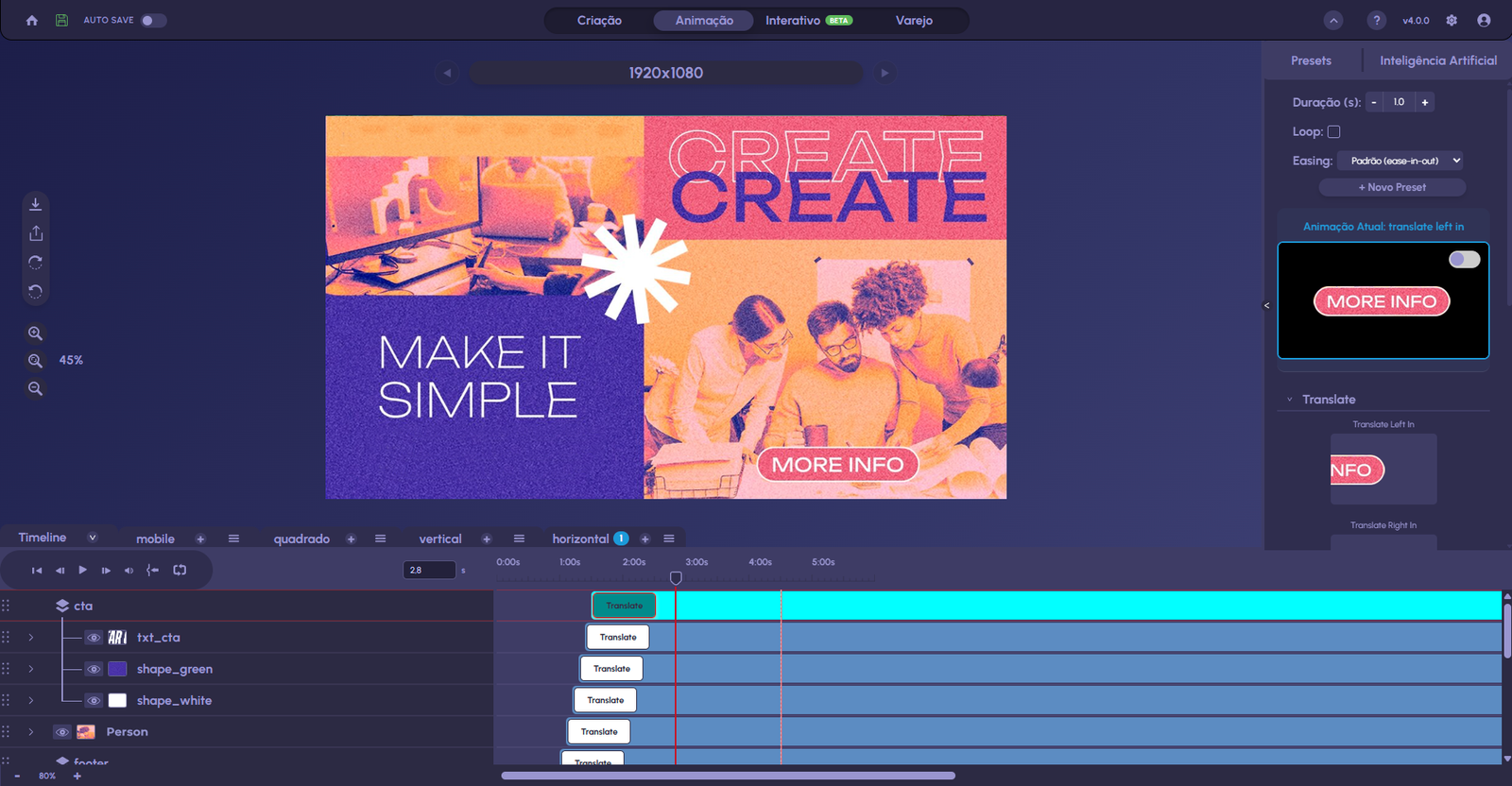
Task: Go to the previous canvas size arrow
Action: (447, 73)
